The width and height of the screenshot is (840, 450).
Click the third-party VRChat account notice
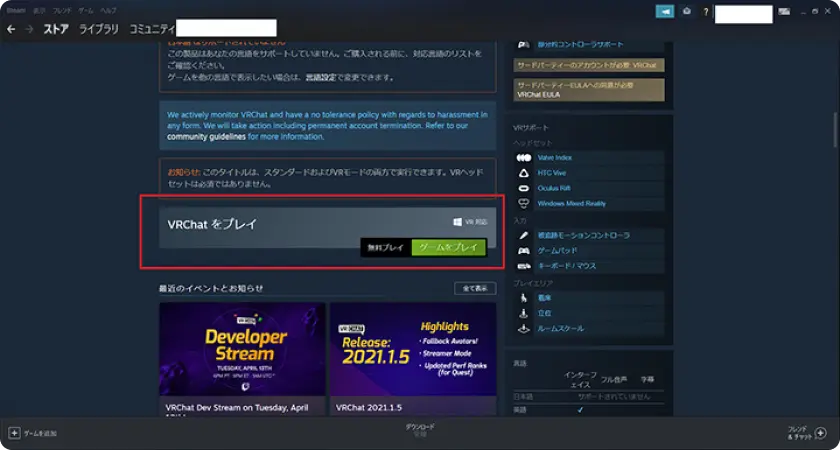pos(589,65)
